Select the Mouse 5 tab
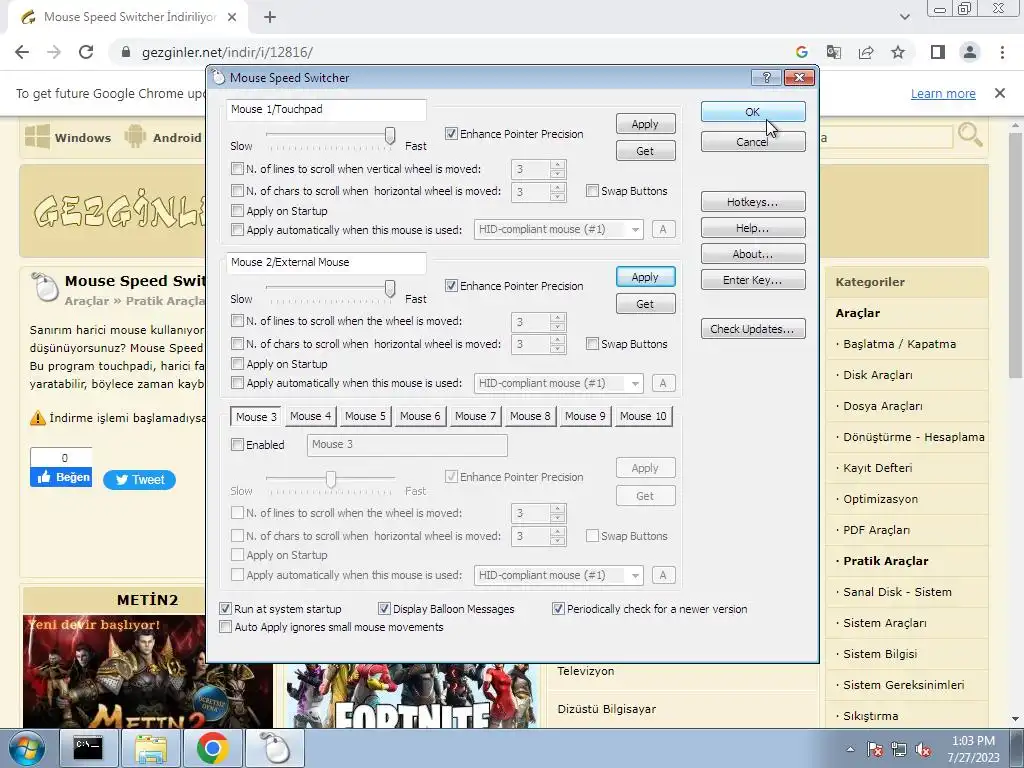The image size is (1024, 768). (366, 416)
